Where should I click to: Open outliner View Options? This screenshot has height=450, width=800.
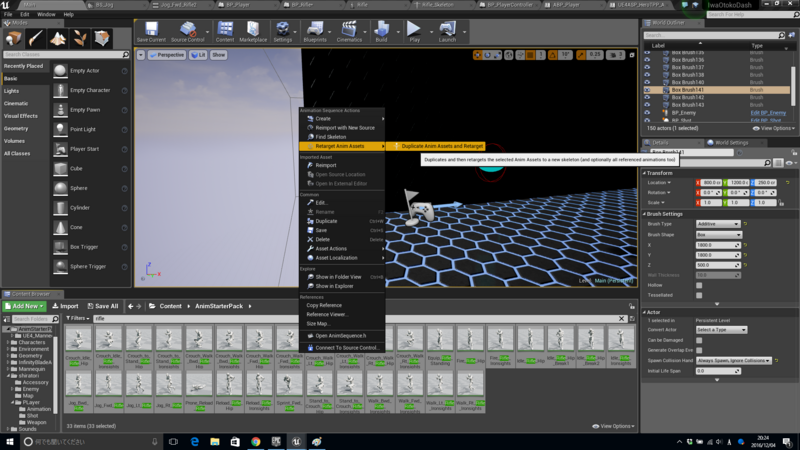[773, 129]
